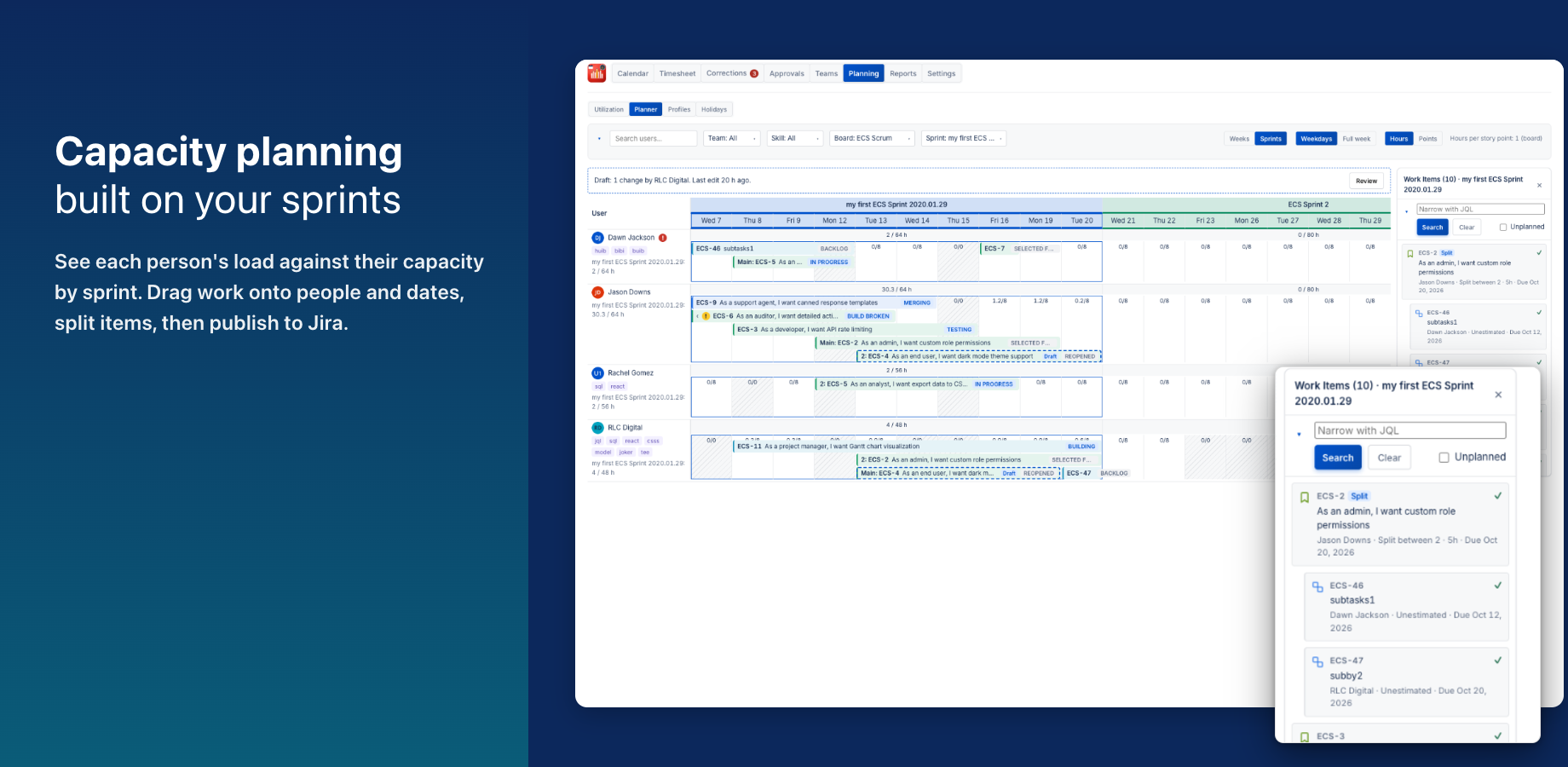Image resolution: width=1568 pixels, height=767 pixels.
Task: Click ECS-2 bookmark icon in small side panel
Action: (x=1410, y=253)
